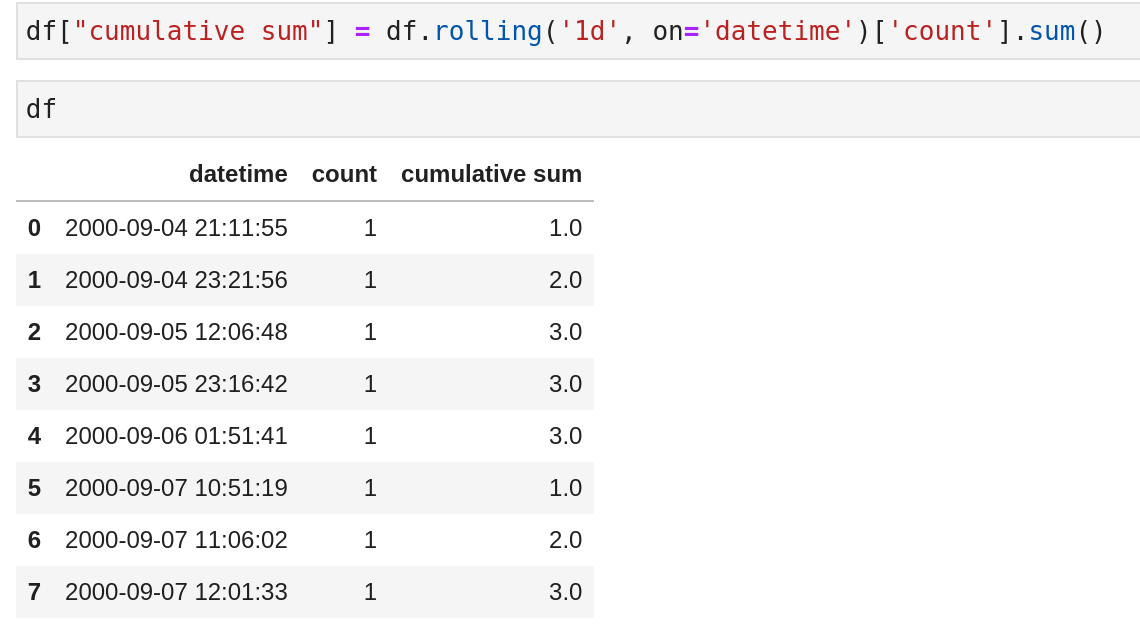Select datetime 2000-09-07 11:06:02
The width and height of the screenshot is (1140, 624).
point(177,540)
